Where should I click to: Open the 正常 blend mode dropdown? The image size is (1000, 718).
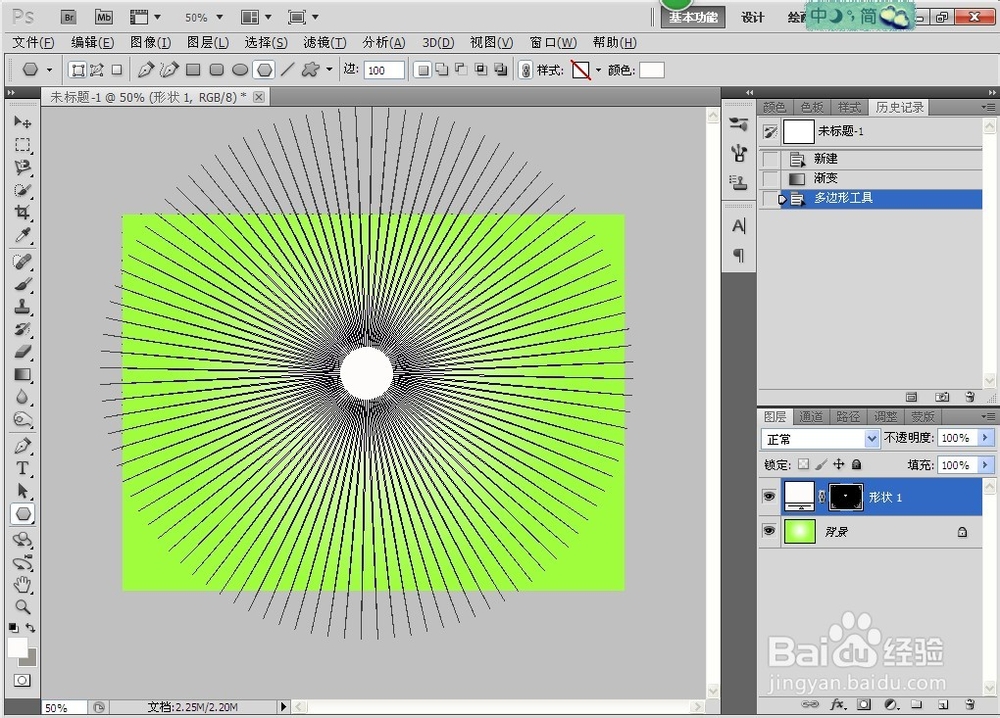pos(820,438)
